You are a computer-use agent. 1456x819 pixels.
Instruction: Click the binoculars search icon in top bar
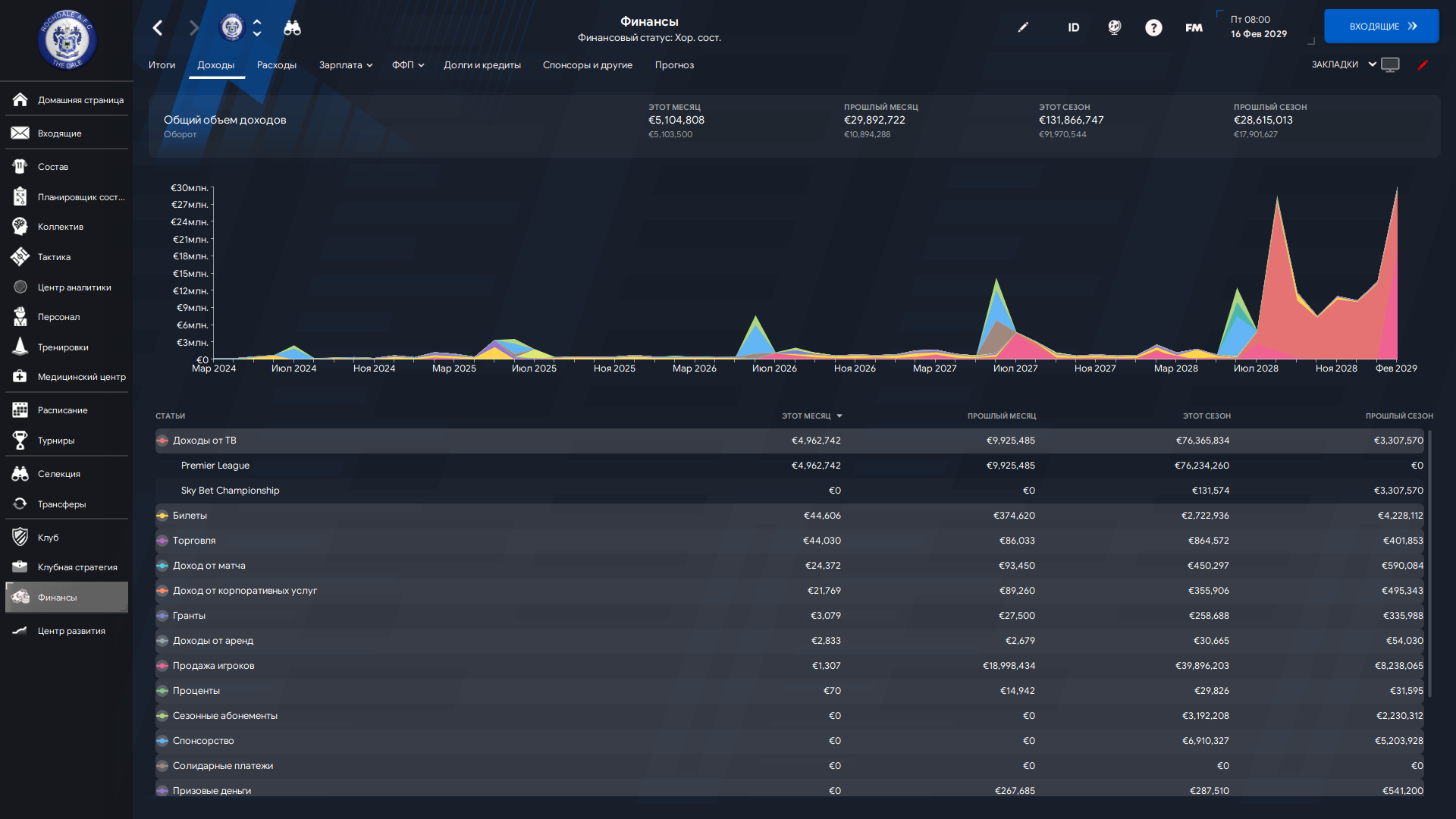pos(292,28)
